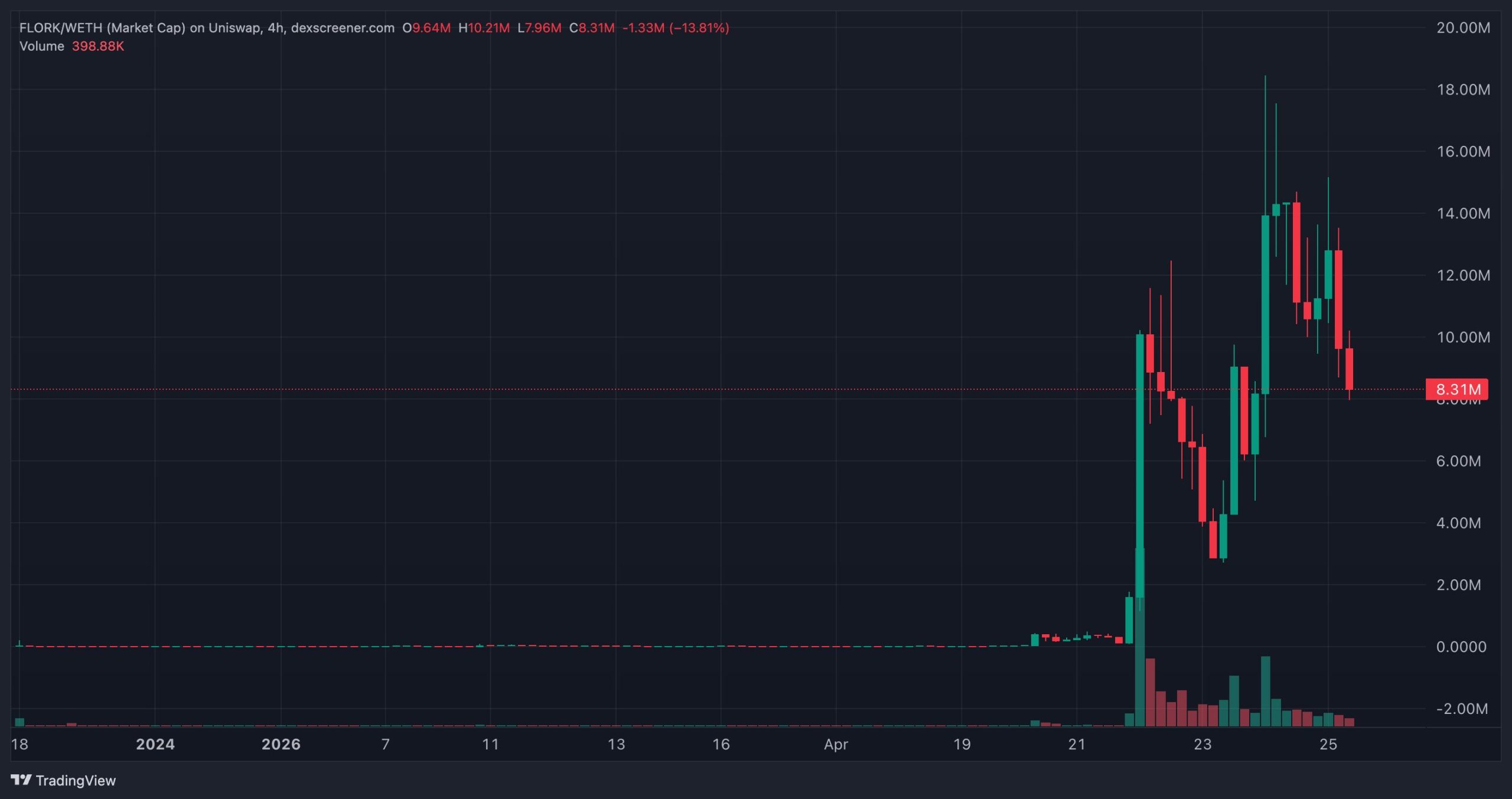Screen dimensions: 1512x799
Task: Click the 2024 label on the time axis
Action: 156,745
